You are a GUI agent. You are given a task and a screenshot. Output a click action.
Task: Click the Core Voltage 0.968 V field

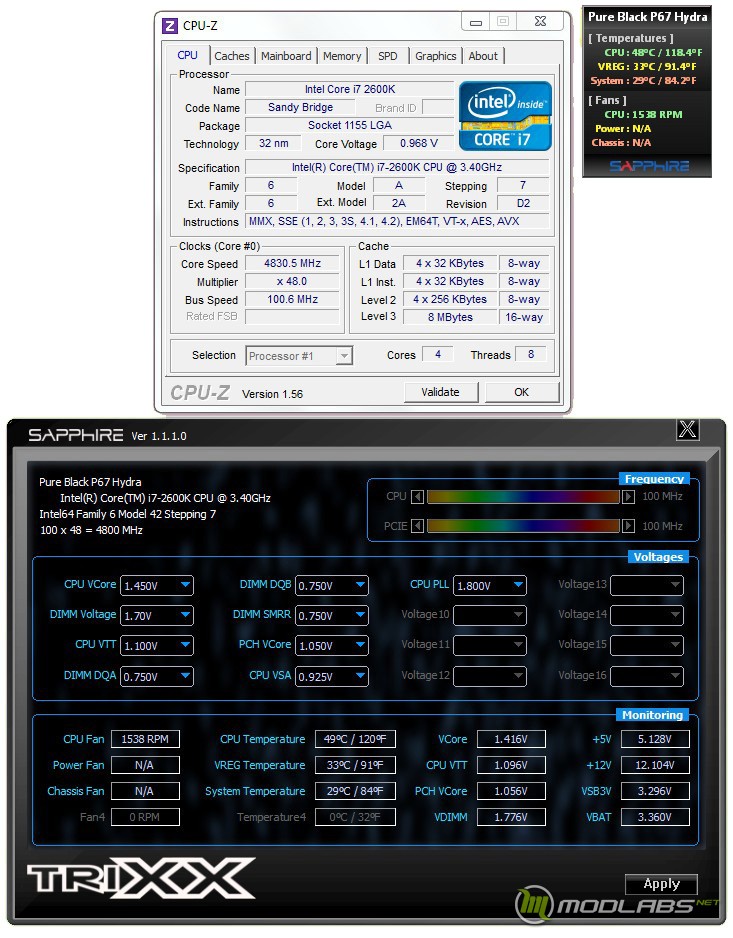tap(419, 144)
